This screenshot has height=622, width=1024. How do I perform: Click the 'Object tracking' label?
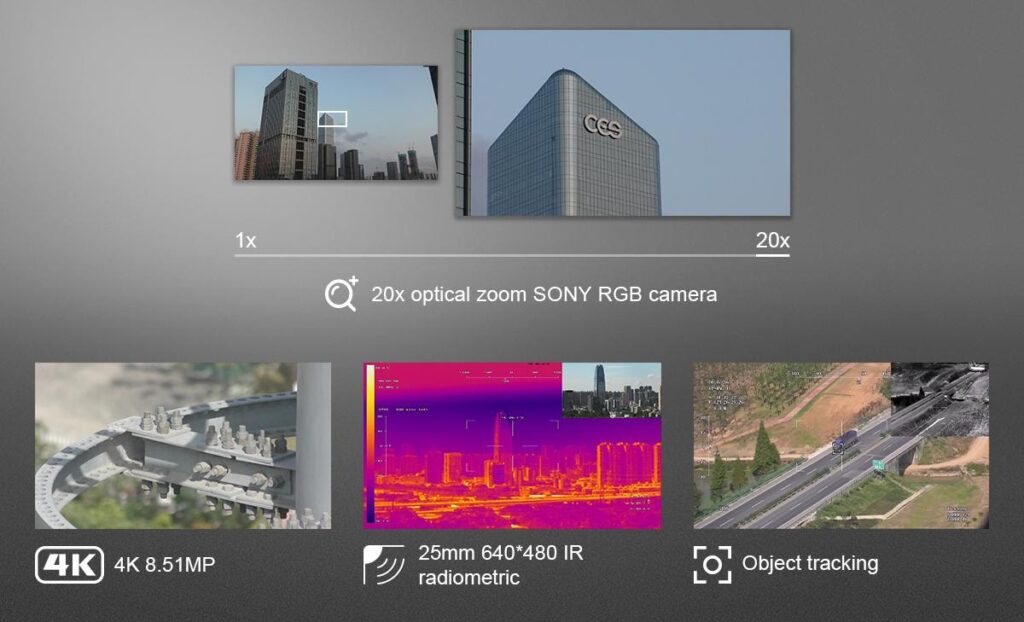click(x=809, y=563)
